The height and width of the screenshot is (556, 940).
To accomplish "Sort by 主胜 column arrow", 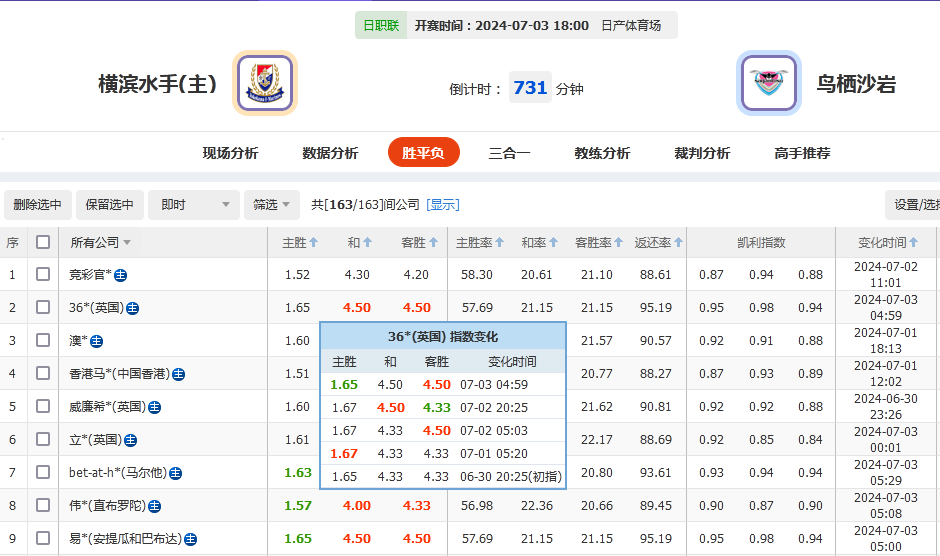I will coord(313,242).
